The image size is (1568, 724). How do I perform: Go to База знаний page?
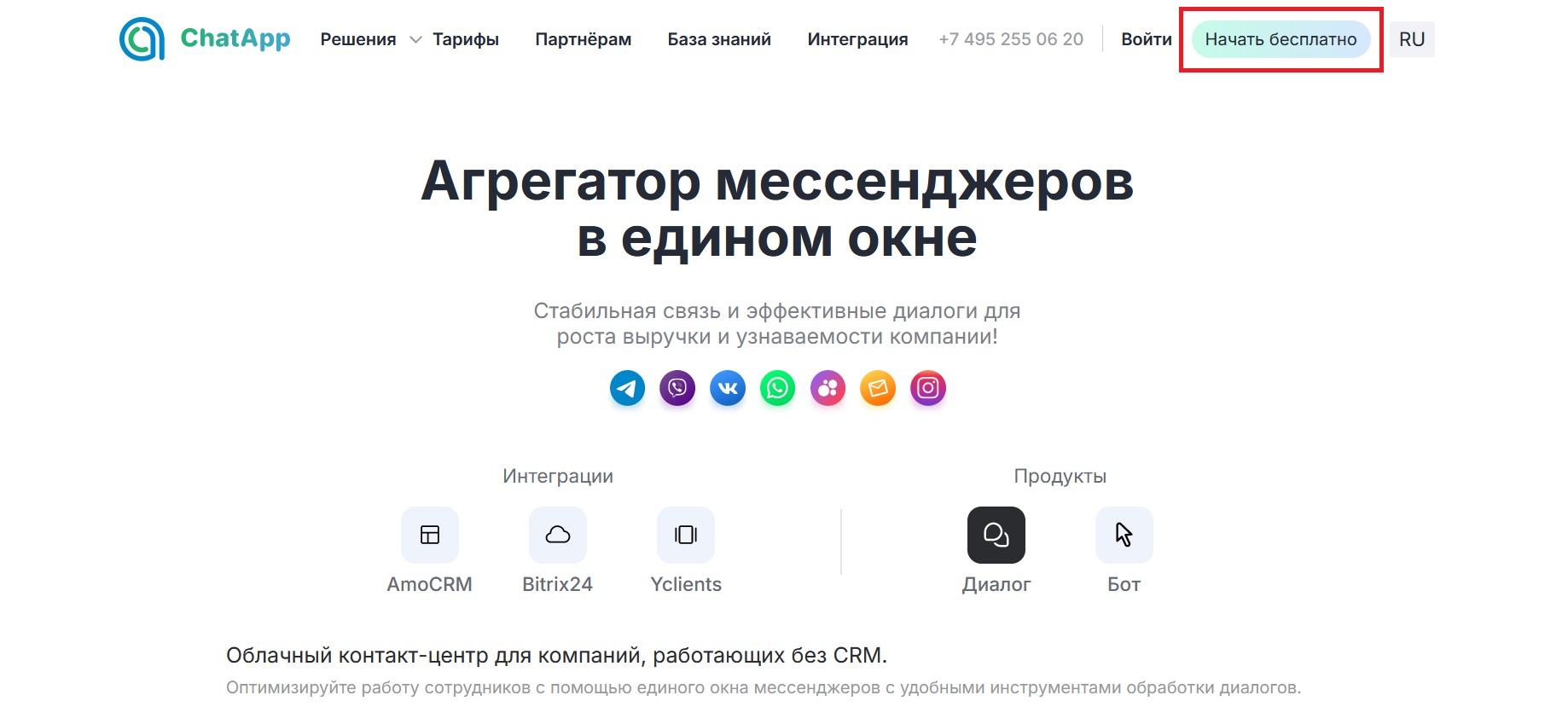719,39
